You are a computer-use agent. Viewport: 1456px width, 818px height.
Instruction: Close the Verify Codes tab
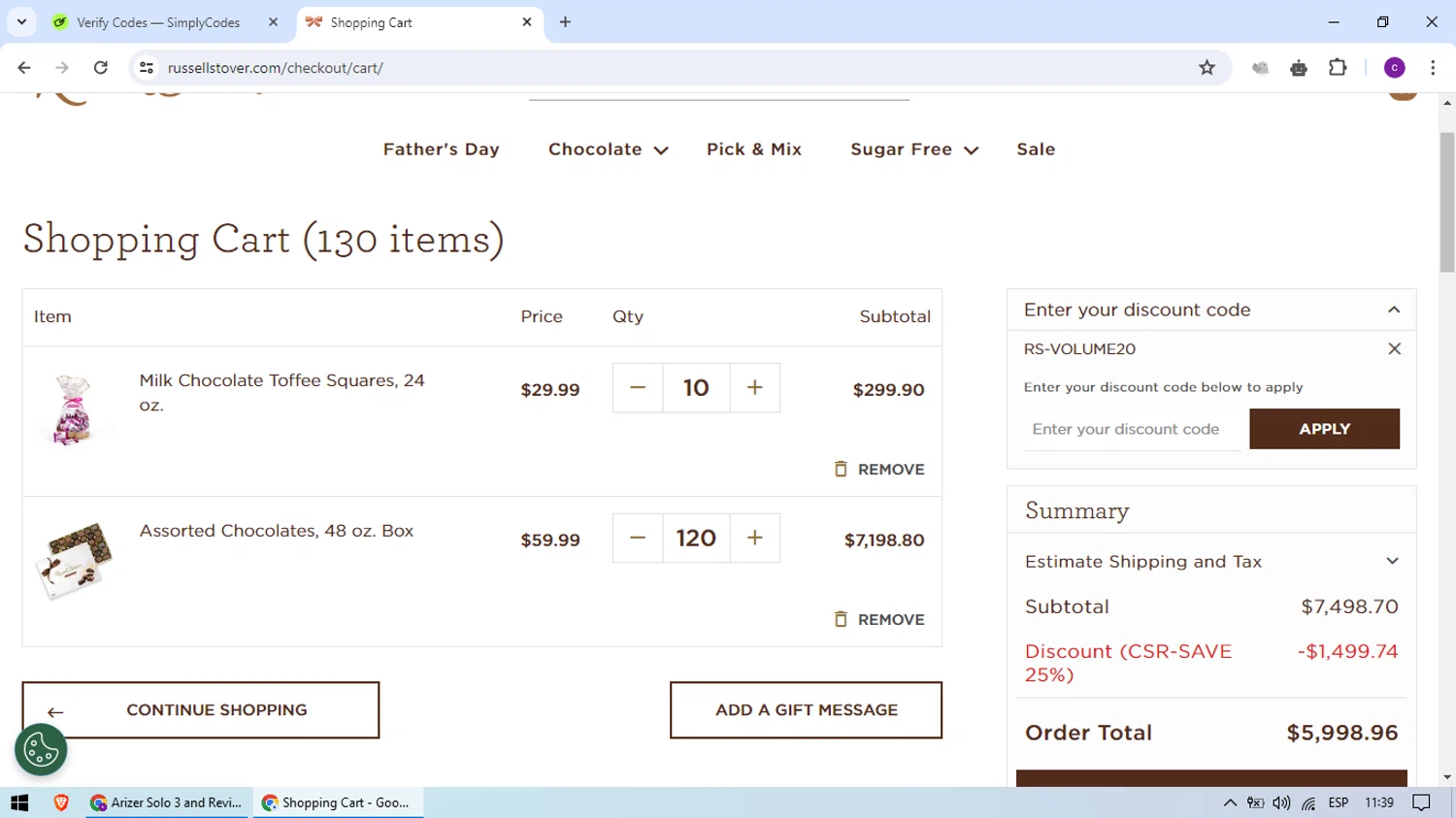pos(273,22)
